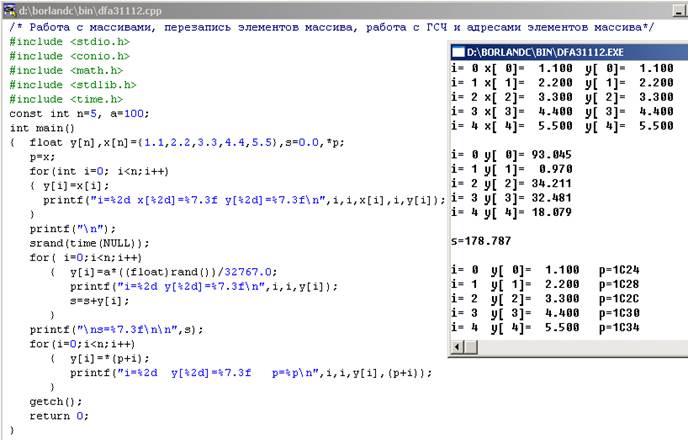Click the printf("\n"); line
This screenshot has width=688, height=440.
(x=73, y=229)
